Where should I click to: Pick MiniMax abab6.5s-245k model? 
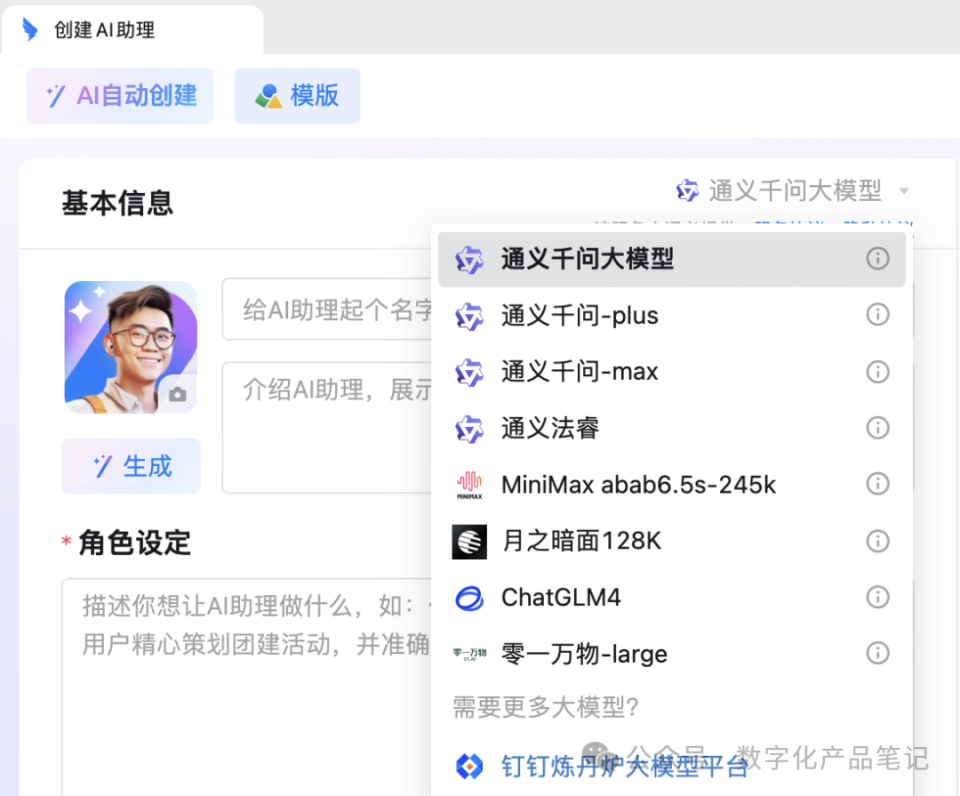(672, 485)
